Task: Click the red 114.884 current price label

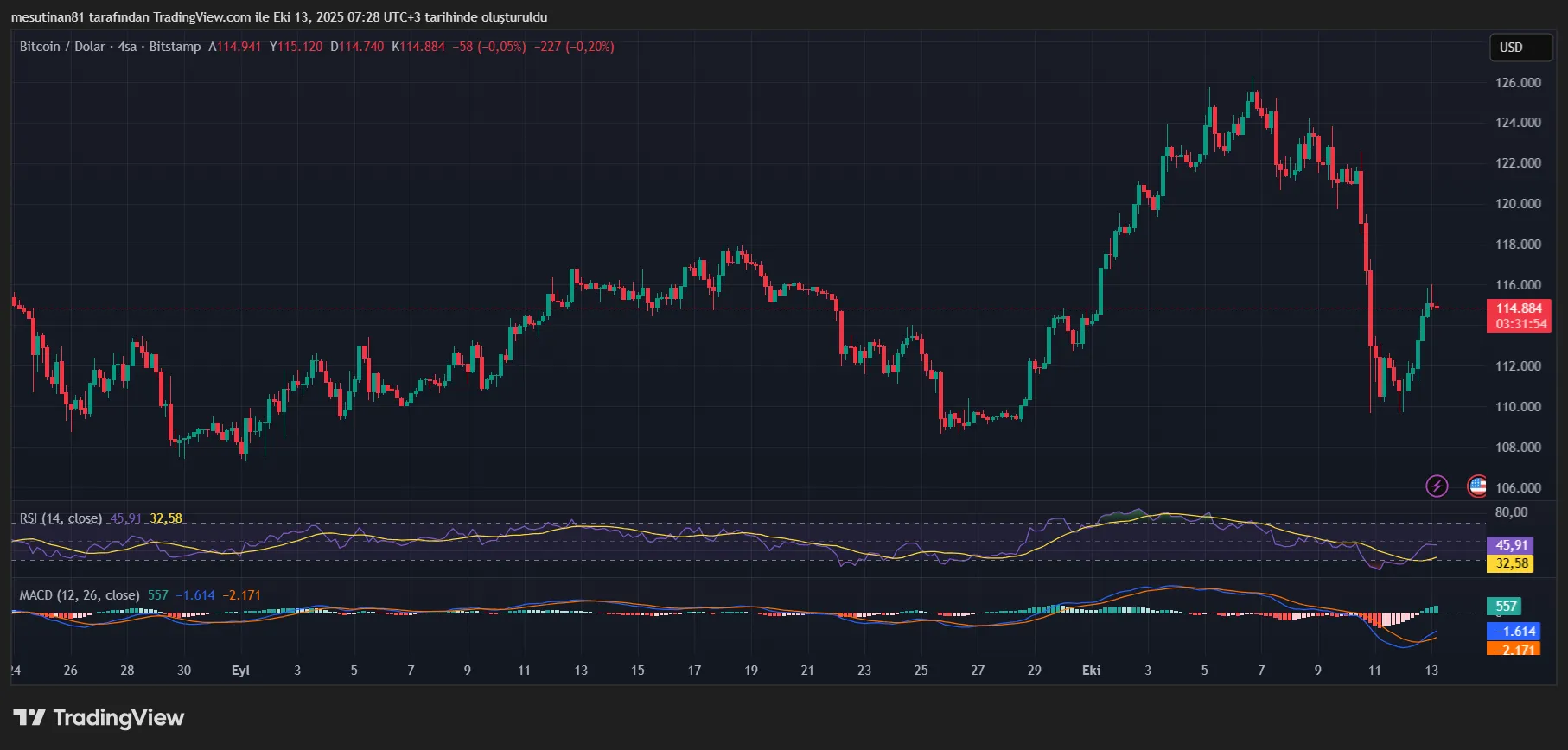Action: pos(1519,308)
